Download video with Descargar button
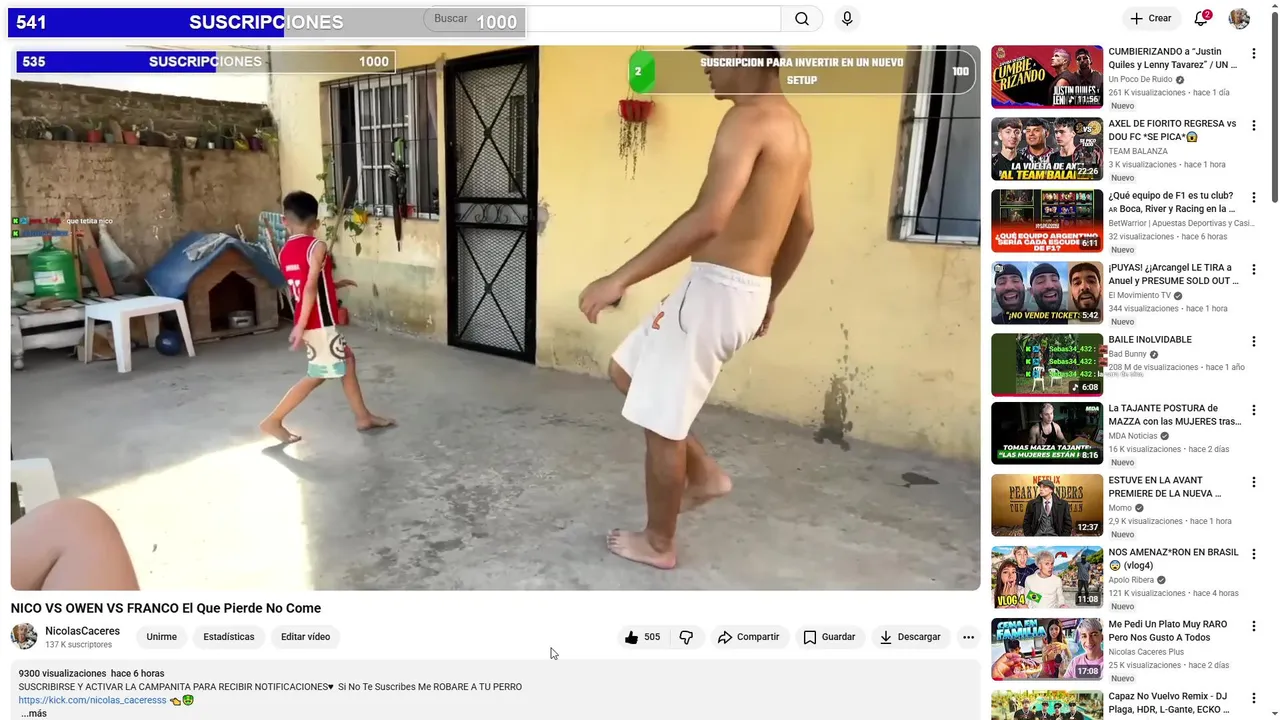 click(x=909, y=637)
